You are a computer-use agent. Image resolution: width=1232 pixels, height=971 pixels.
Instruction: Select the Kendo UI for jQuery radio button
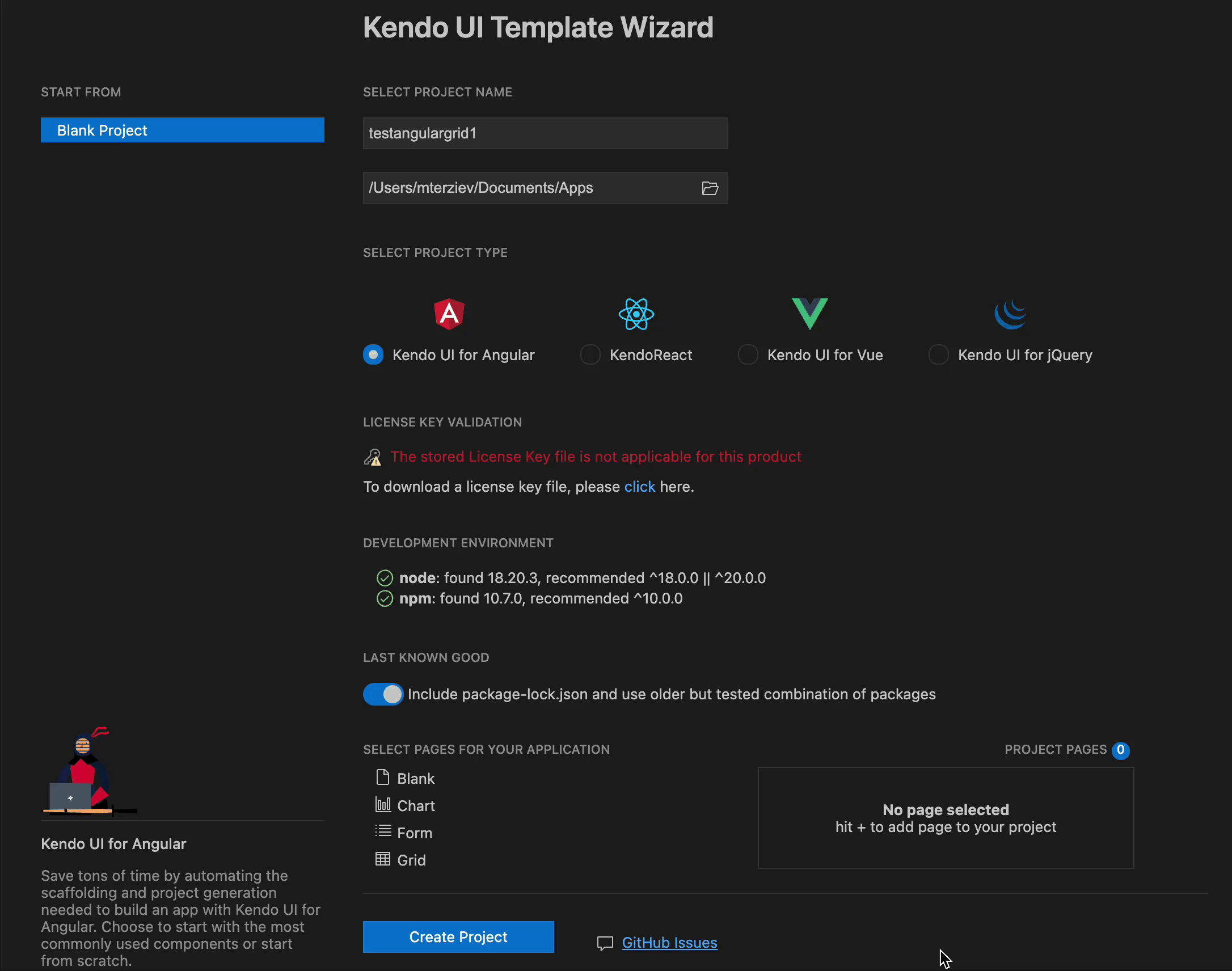(938, 354)
